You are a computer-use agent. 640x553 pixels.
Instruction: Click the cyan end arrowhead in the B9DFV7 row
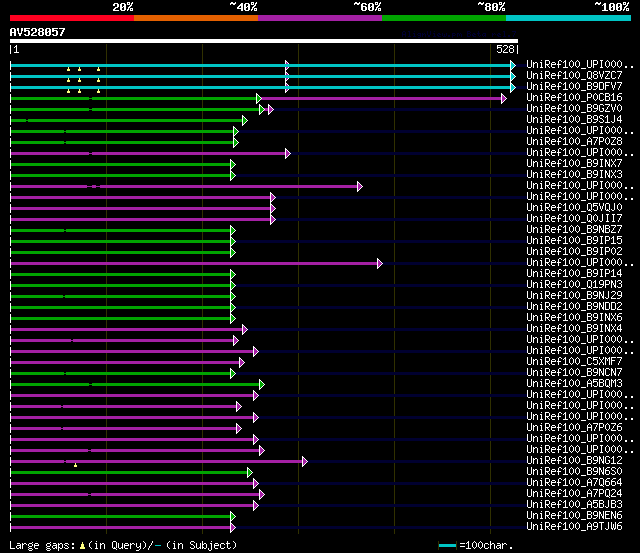pyautogui.click(x=513, y=87)
